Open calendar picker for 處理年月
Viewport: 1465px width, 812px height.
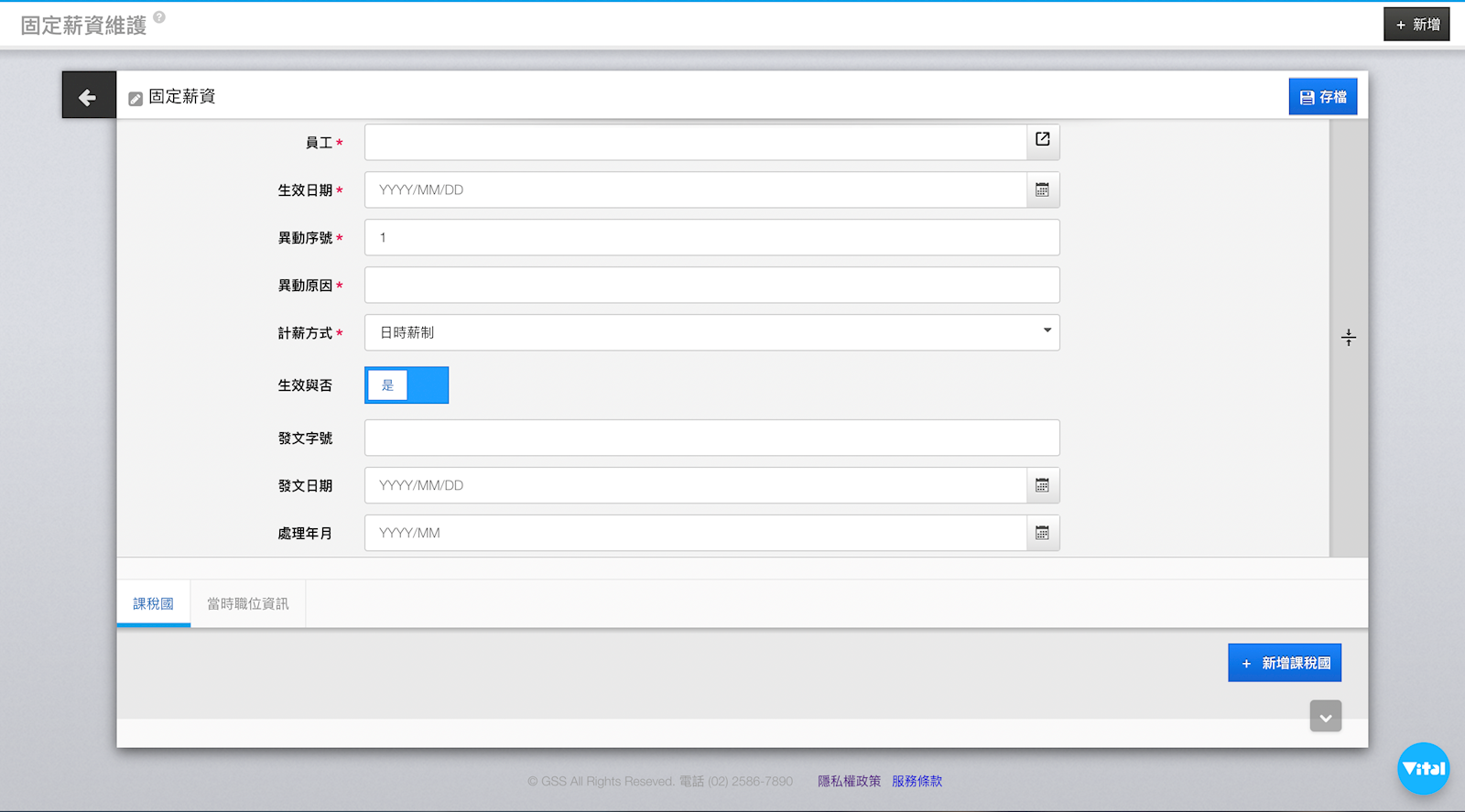[x=1042, y=534]
